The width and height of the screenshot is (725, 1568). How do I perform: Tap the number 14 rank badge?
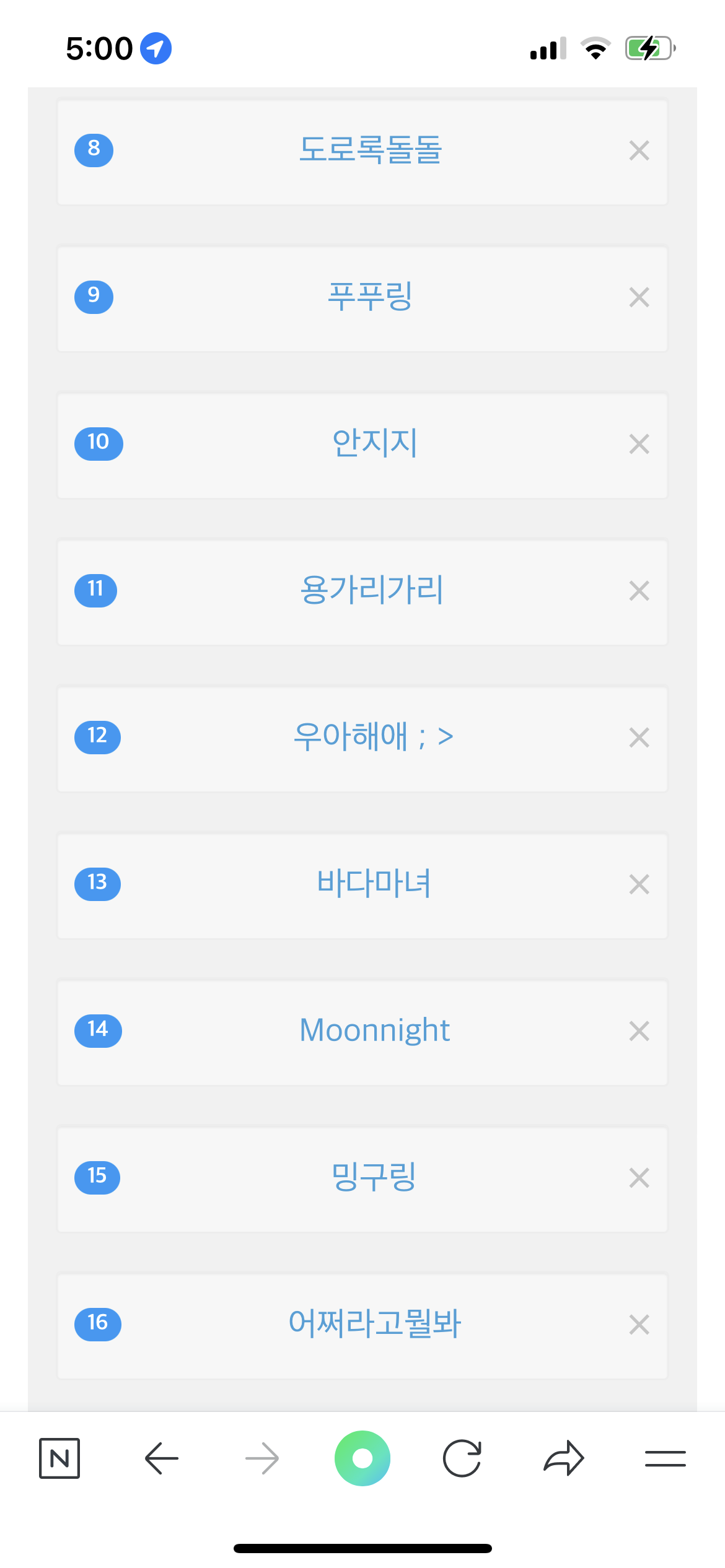(98, 1030)
